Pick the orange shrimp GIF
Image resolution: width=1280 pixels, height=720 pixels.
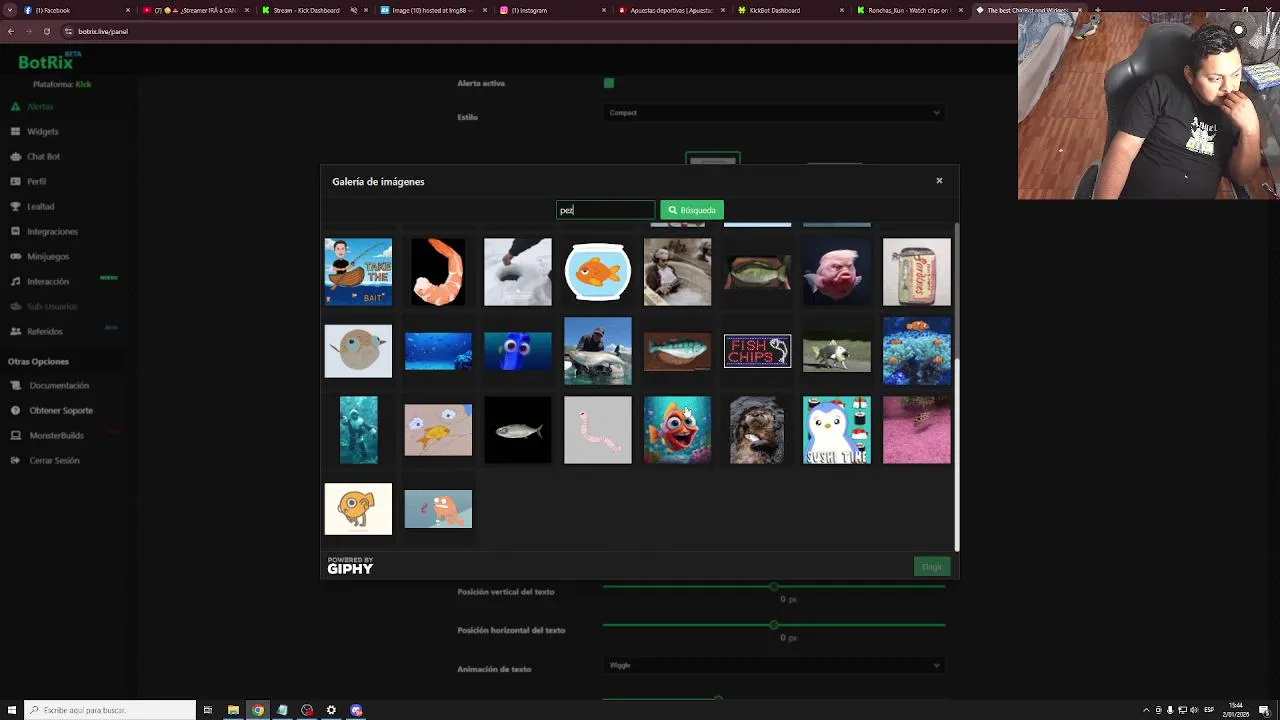click(438, 271)
